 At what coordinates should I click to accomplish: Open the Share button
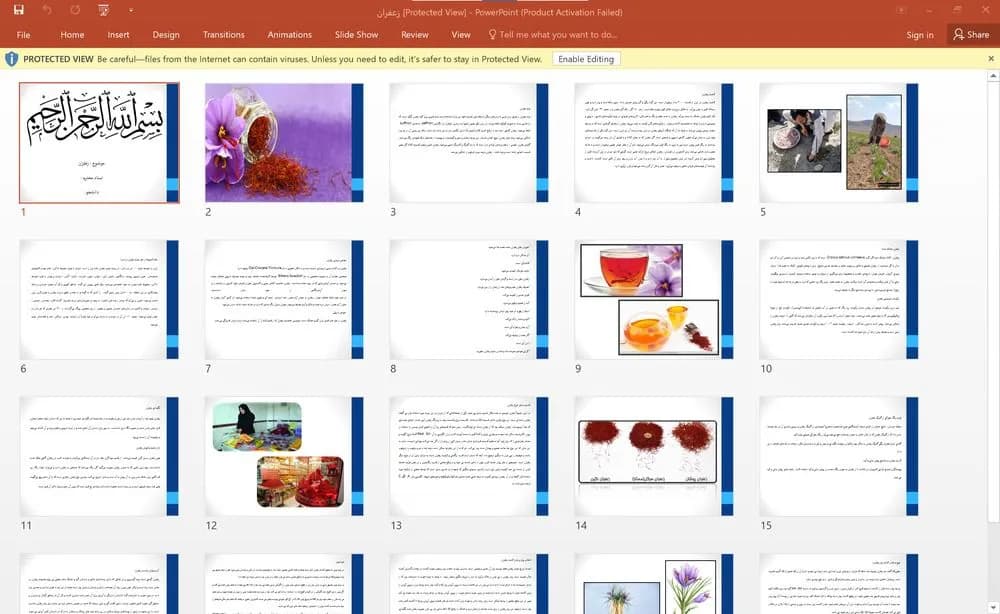(x=971, y=34)
